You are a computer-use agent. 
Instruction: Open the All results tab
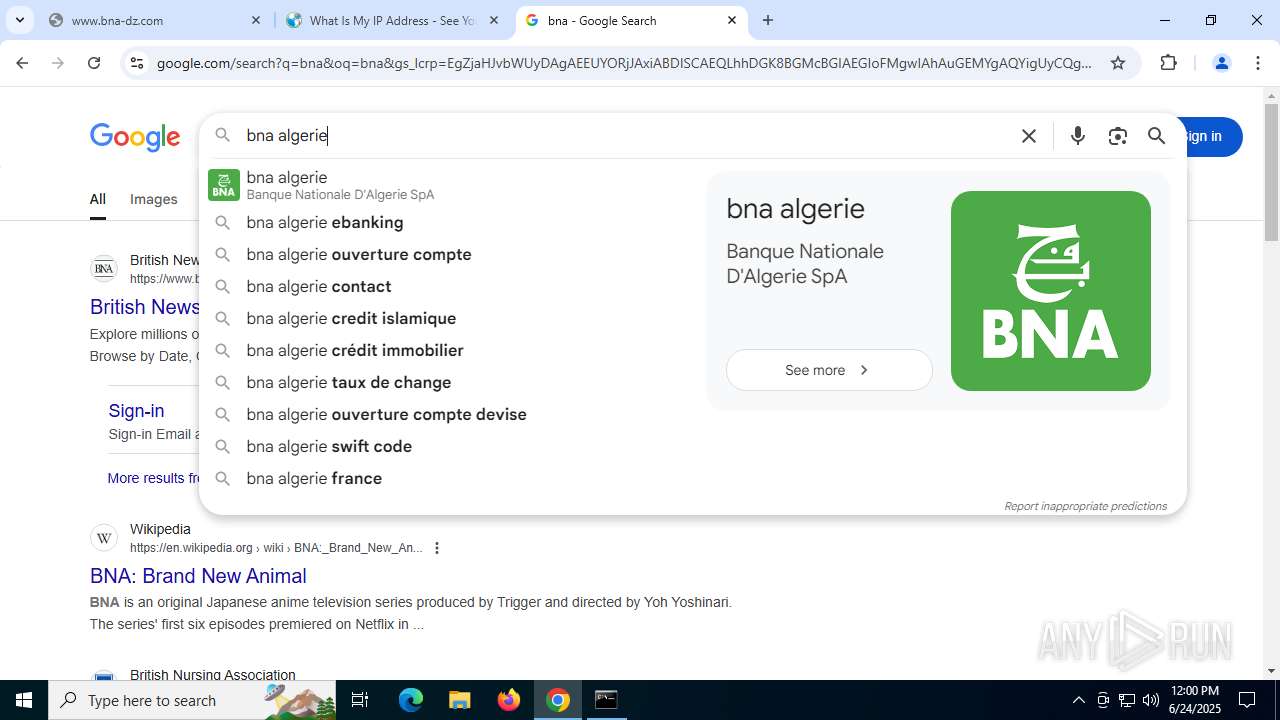(97, 199)
